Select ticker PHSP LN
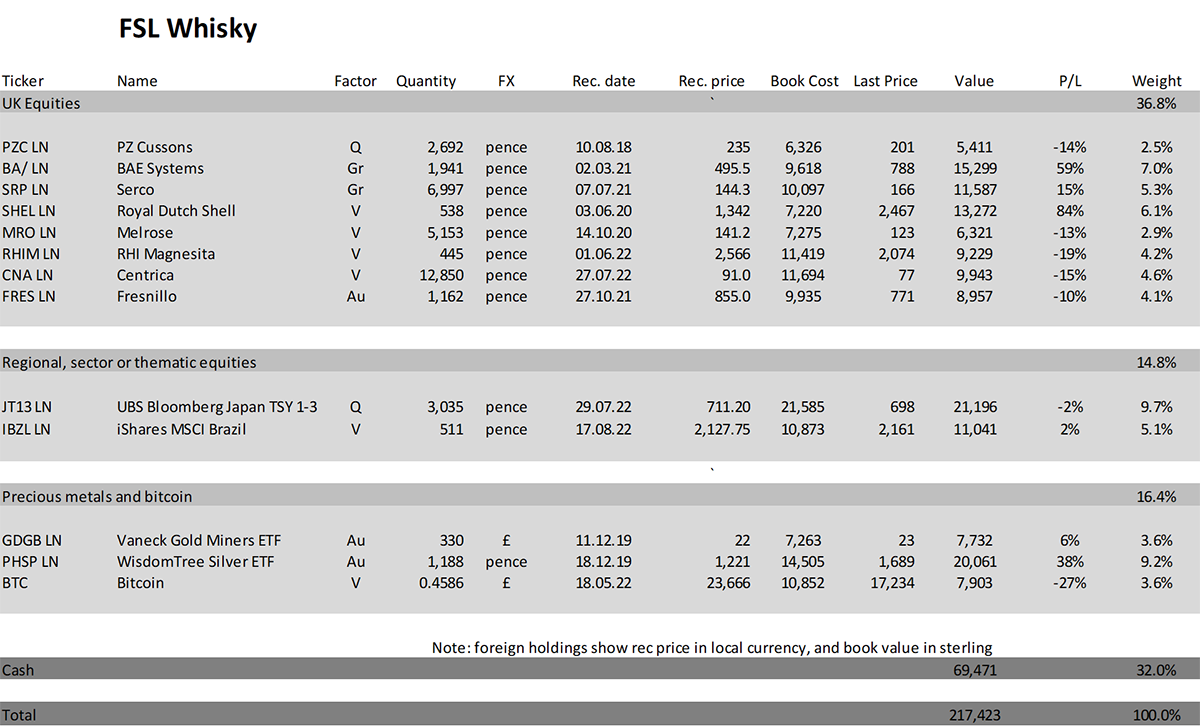Screen dimensions: 1200x726 (x=30, y=561)
